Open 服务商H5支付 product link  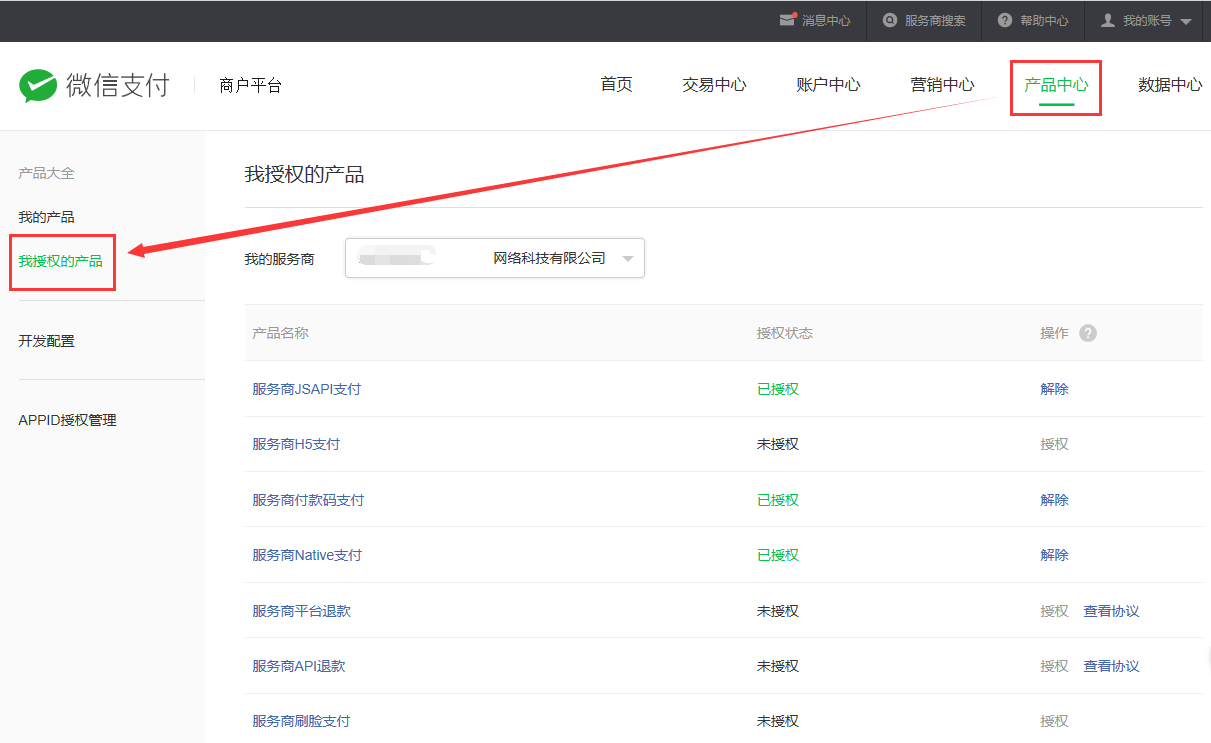click(x=296, y=444)
